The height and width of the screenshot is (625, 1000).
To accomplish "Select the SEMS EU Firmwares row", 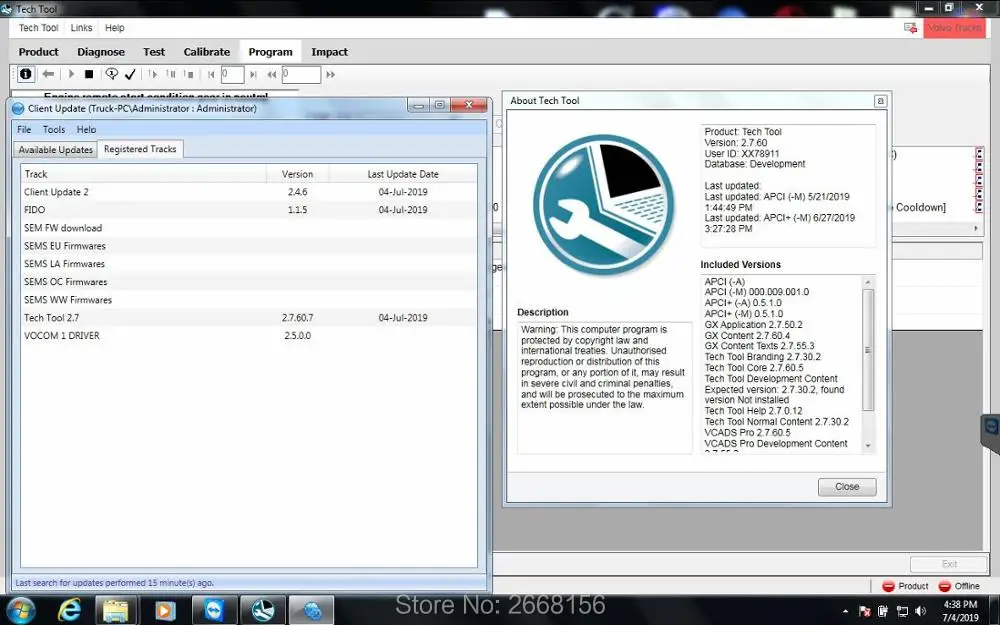I will coord(249,246).
